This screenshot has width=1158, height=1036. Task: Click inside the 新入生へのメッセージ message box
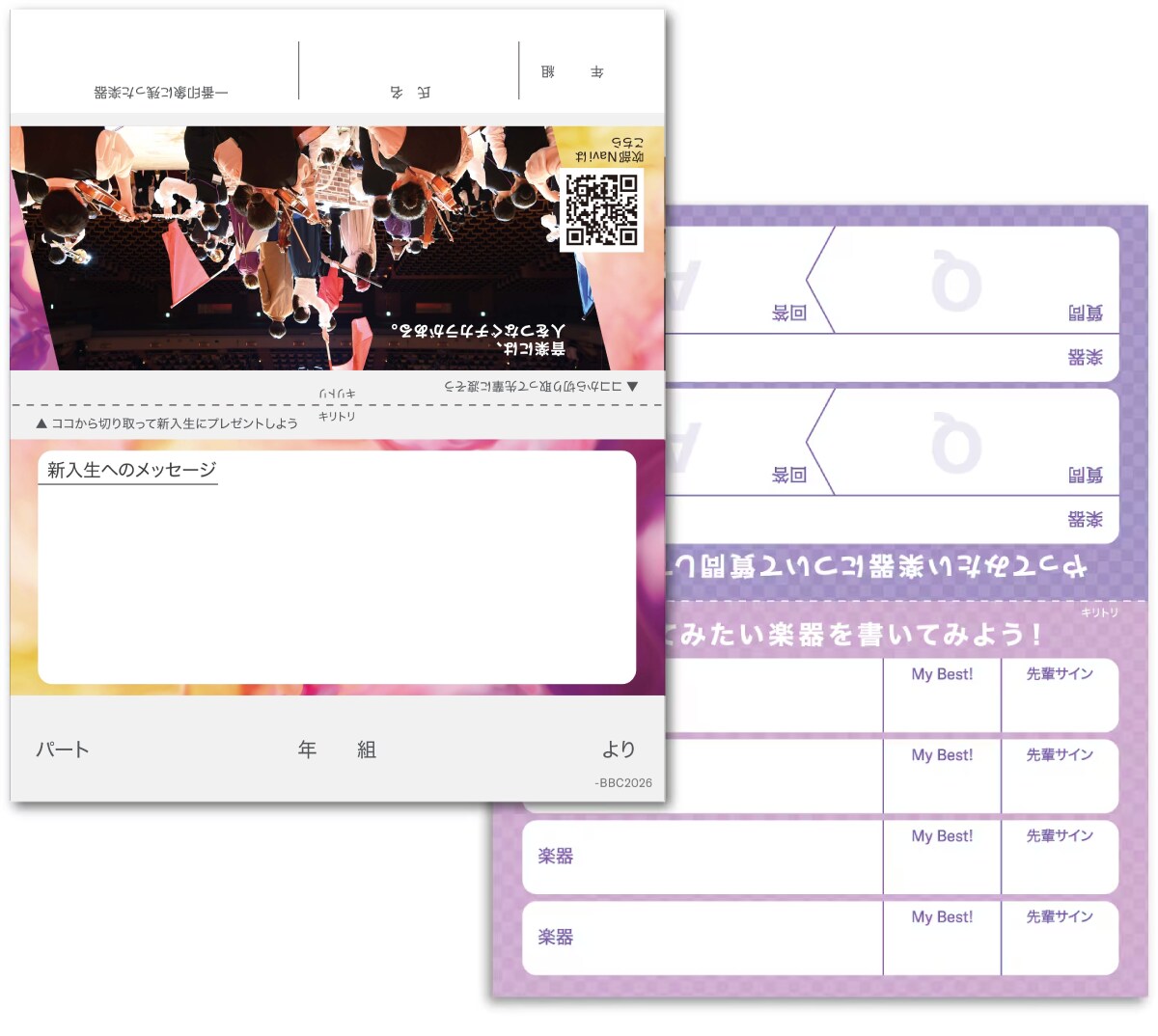[x=337, y=579]
